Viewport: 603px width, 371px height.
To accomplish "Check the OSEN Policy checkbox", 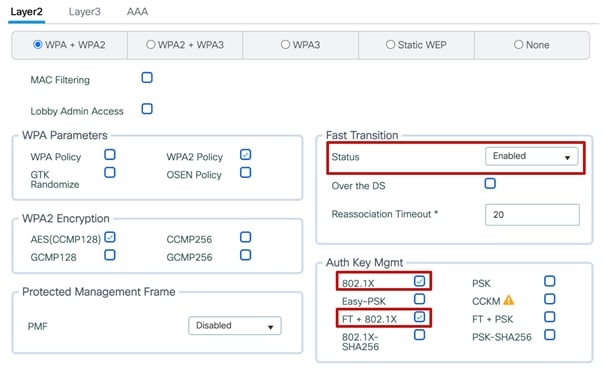I will point(245,172).
